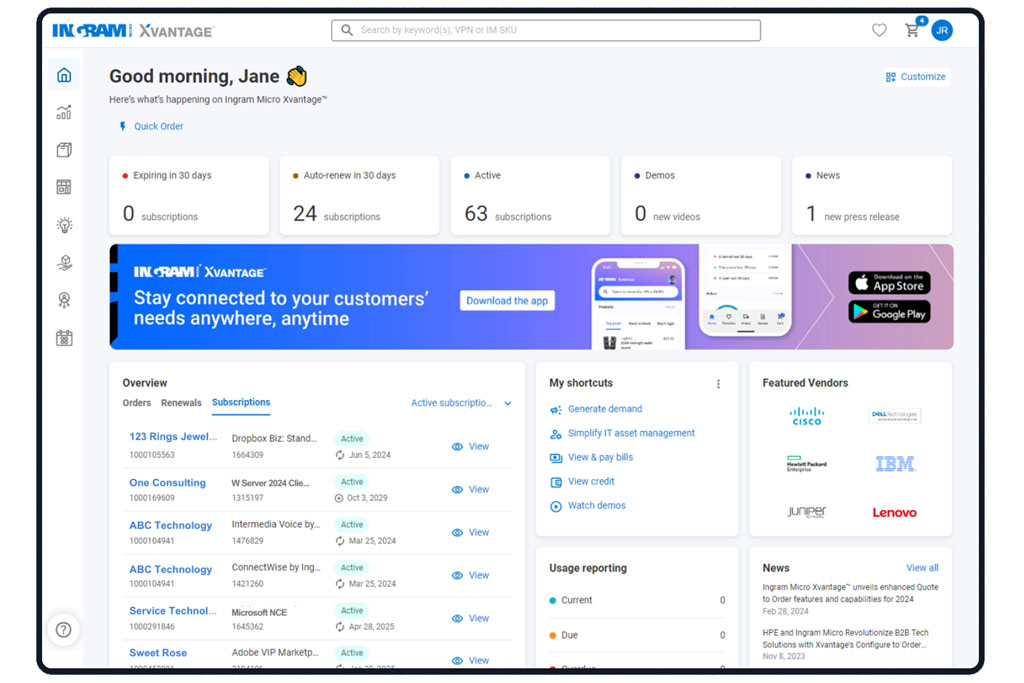The width and height of the screenshot is (1024, 683).
Task: Open the shopping cart icon
Action: point(912,30)
